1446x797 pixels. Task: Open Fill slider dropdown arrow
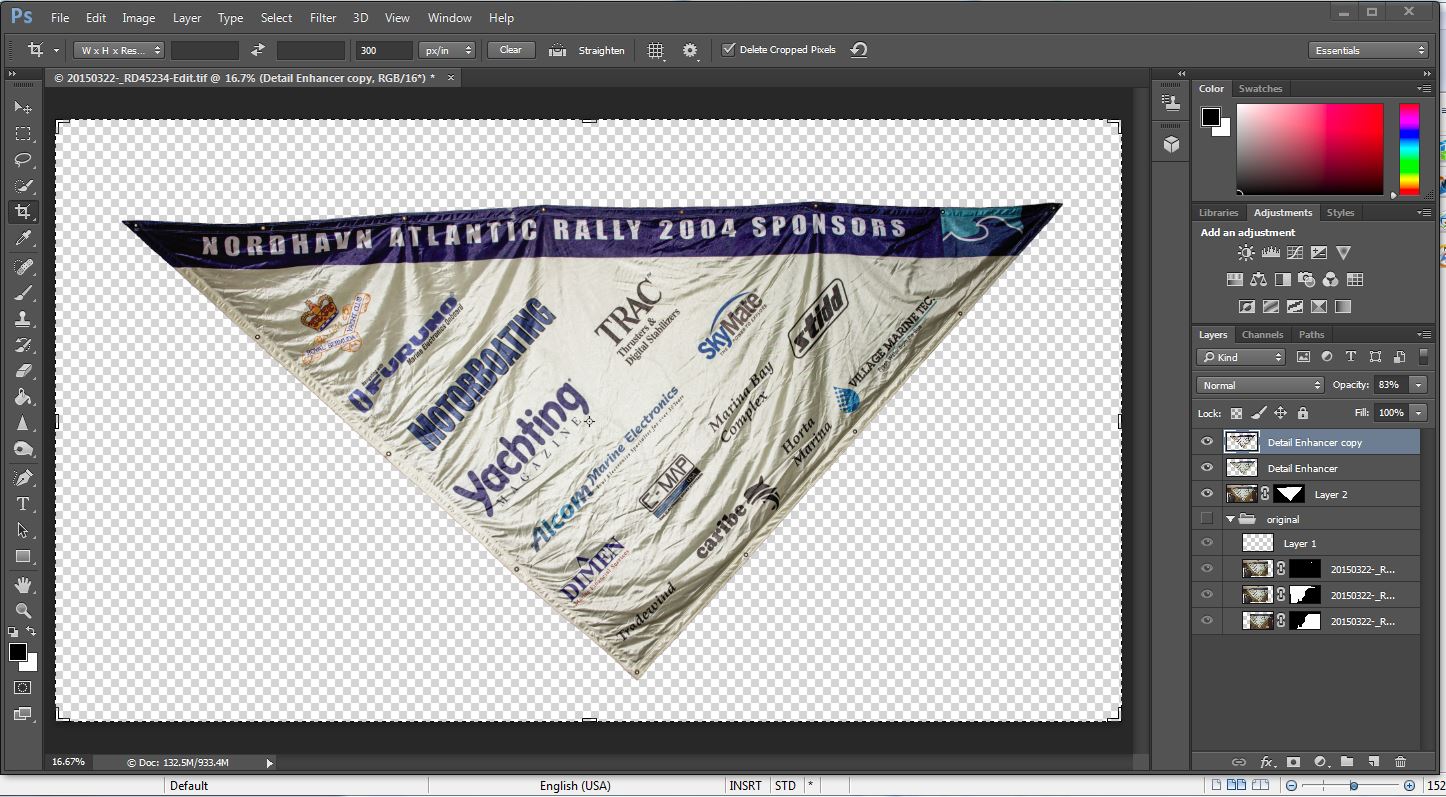1418,413
